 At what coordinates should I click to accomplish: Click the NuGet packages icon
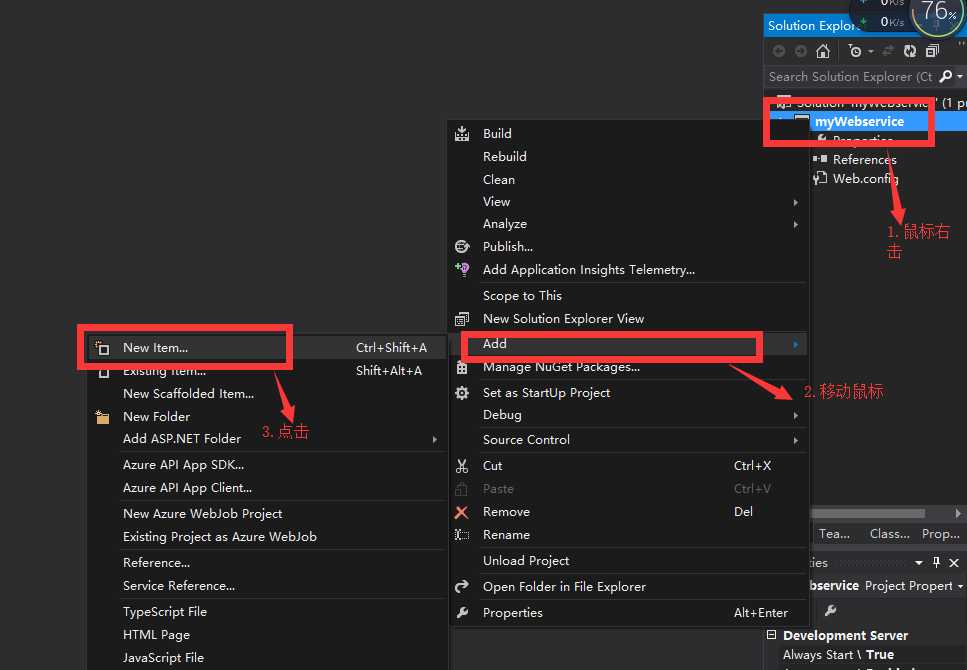coord(462,368)
